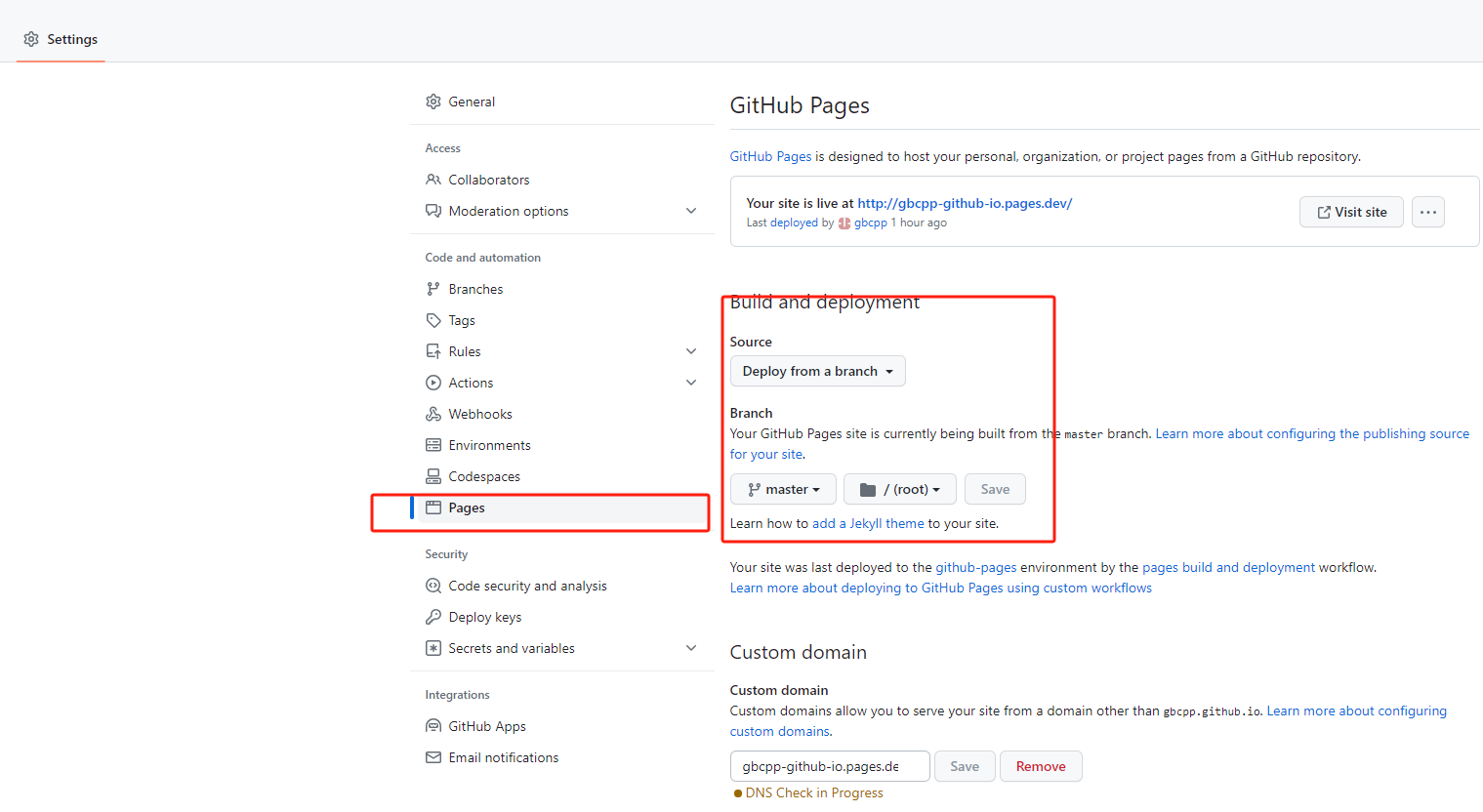Viewport: 1483px width, 812px height.
Task: Open General settings page
Action: click(471, 101)
